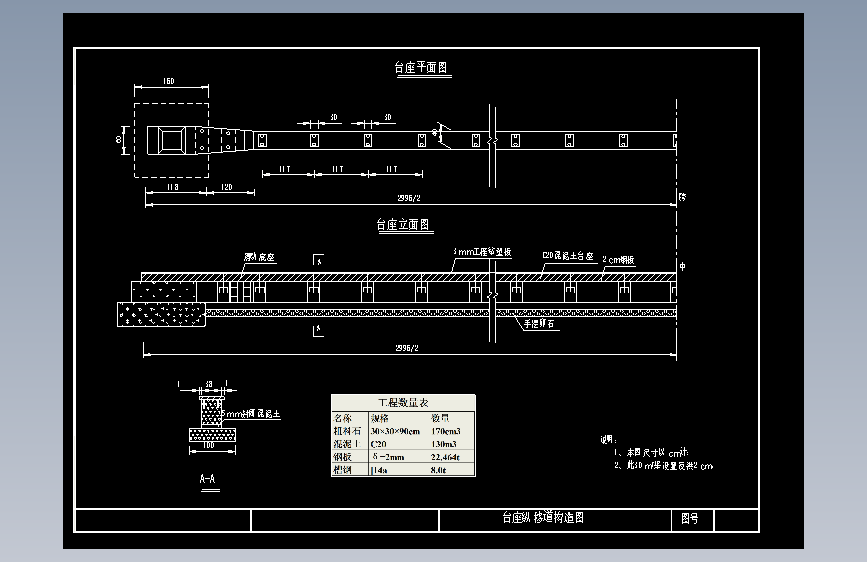The height and width of the screenshot is (562, 867).
Task: Click the 2996/2 dimension in elevation view
Action: [407, 348]
